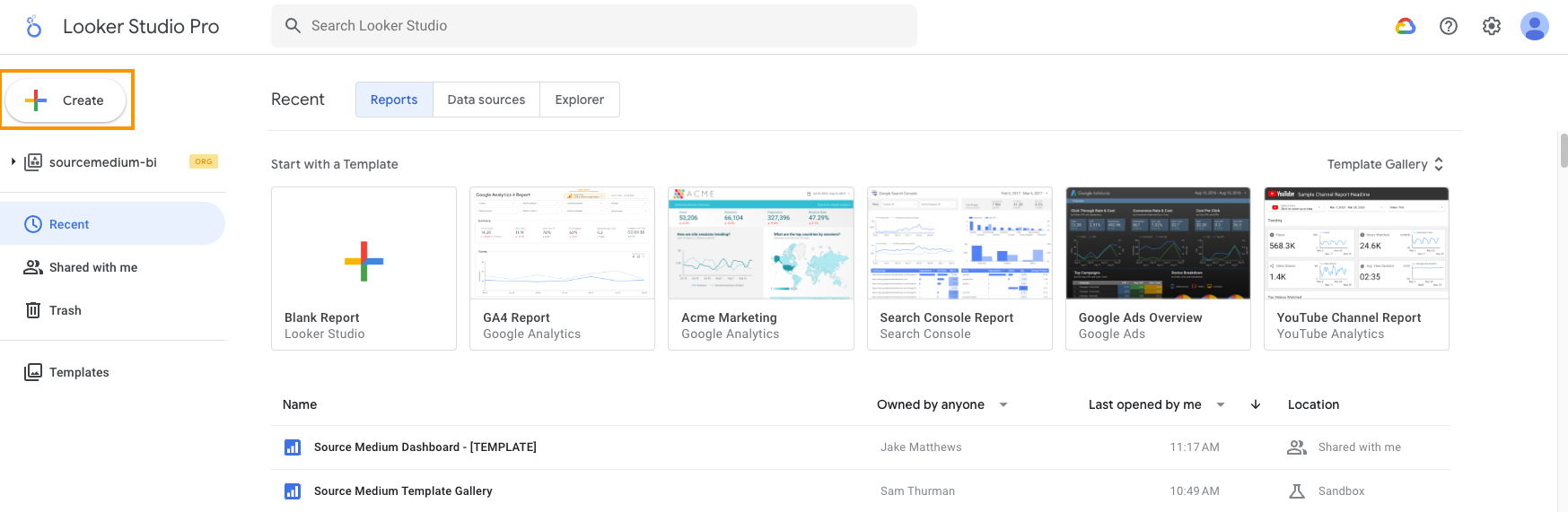The height and width of the screenshot is (512, 1568).
Task: Open the Last opened by me dropdown
Action: click(1157, 404)
